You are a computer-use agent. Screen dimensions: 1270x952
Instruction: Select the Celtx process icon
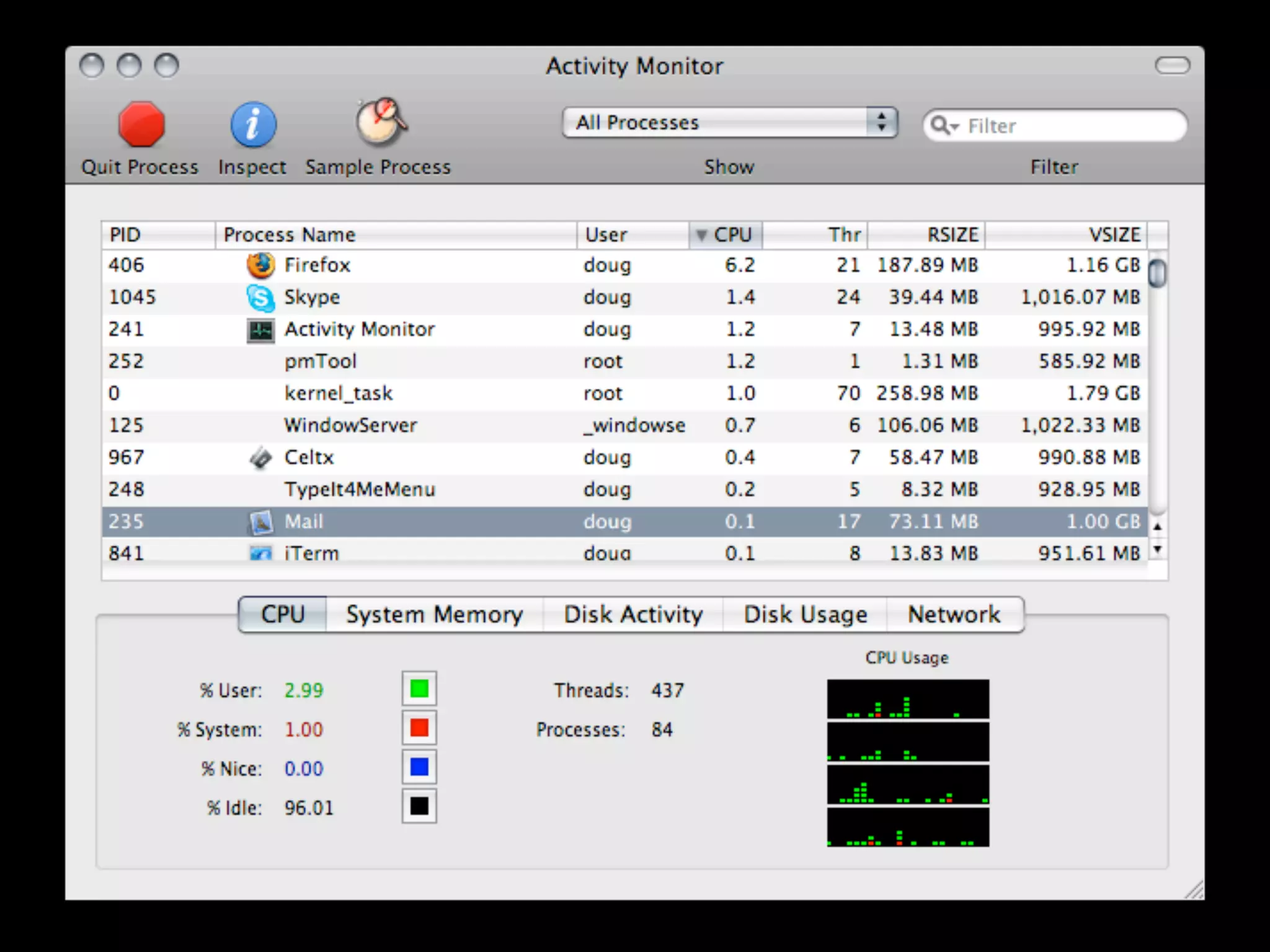click(260, 458)
